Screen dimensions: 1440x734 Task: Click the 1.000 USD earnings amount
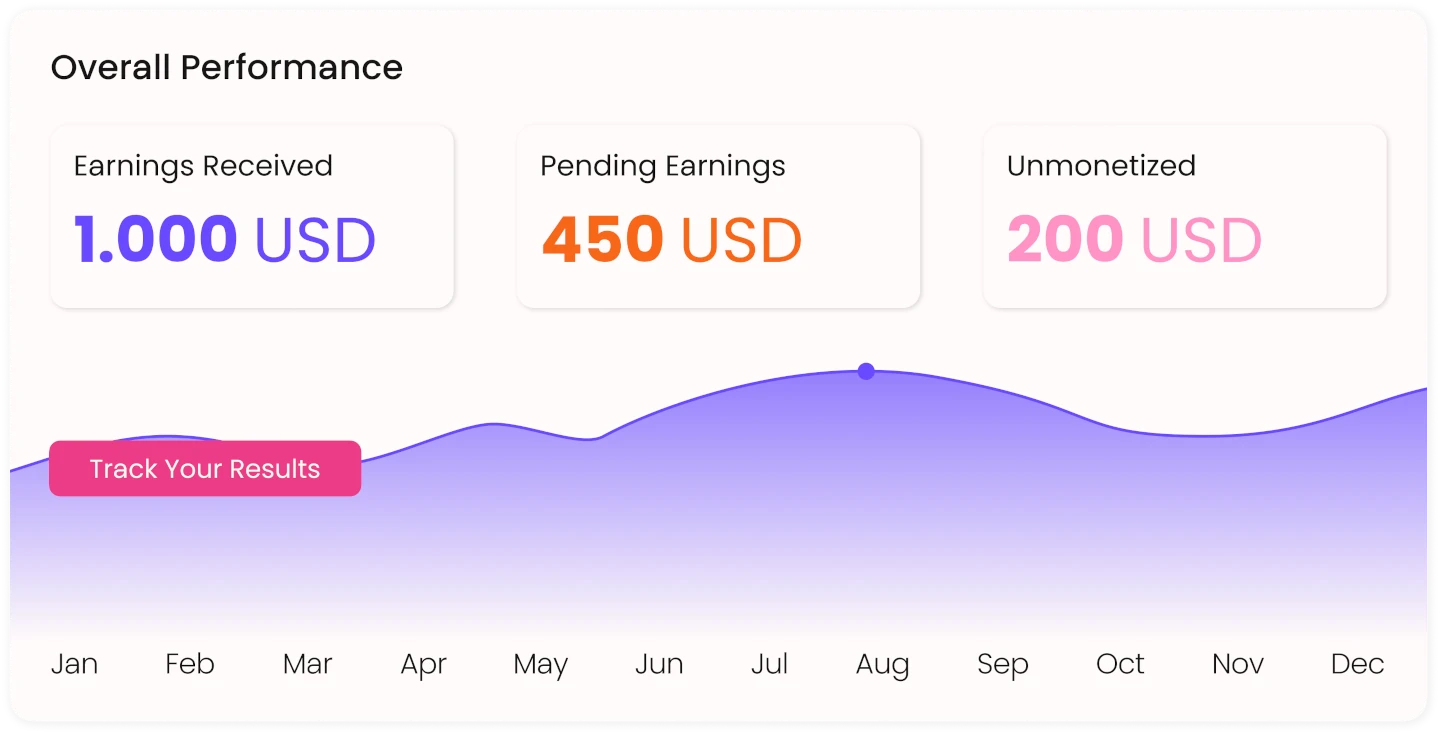225,240
